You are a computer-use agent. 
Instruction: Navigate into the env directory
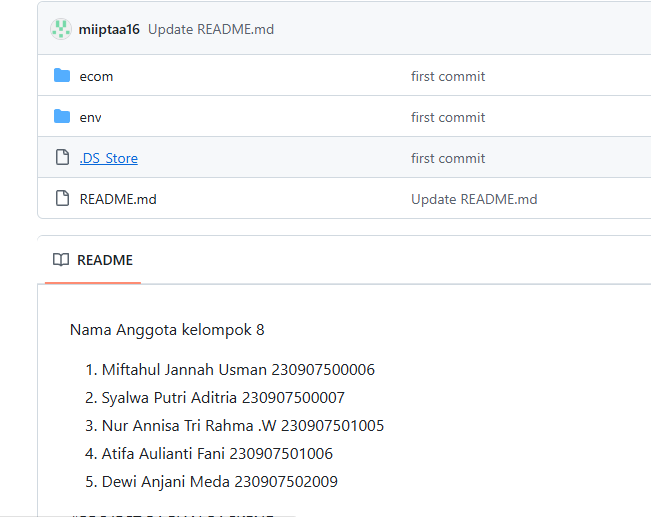point(90,117)
